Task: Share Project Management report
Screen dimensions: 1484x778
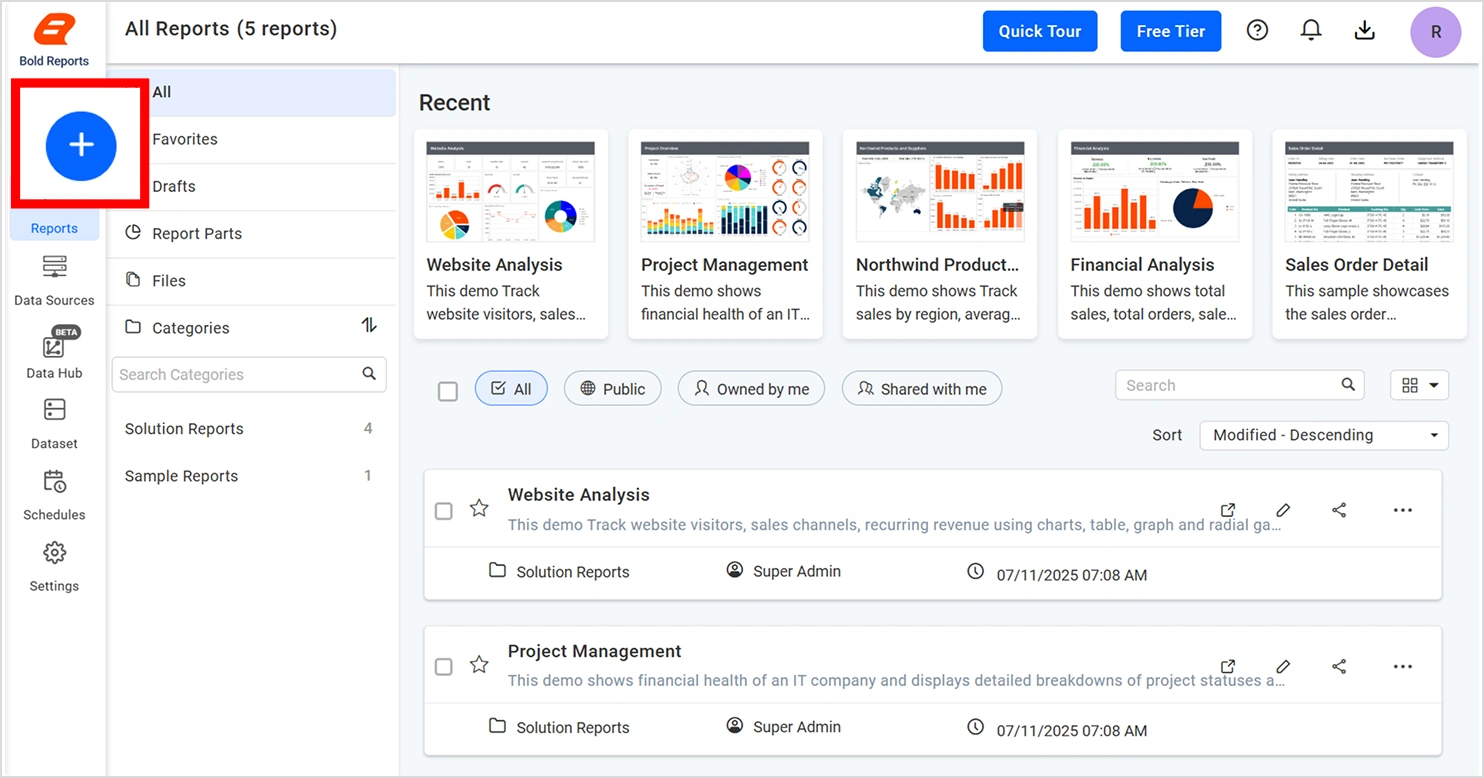Action: [x=1339, y=666]
